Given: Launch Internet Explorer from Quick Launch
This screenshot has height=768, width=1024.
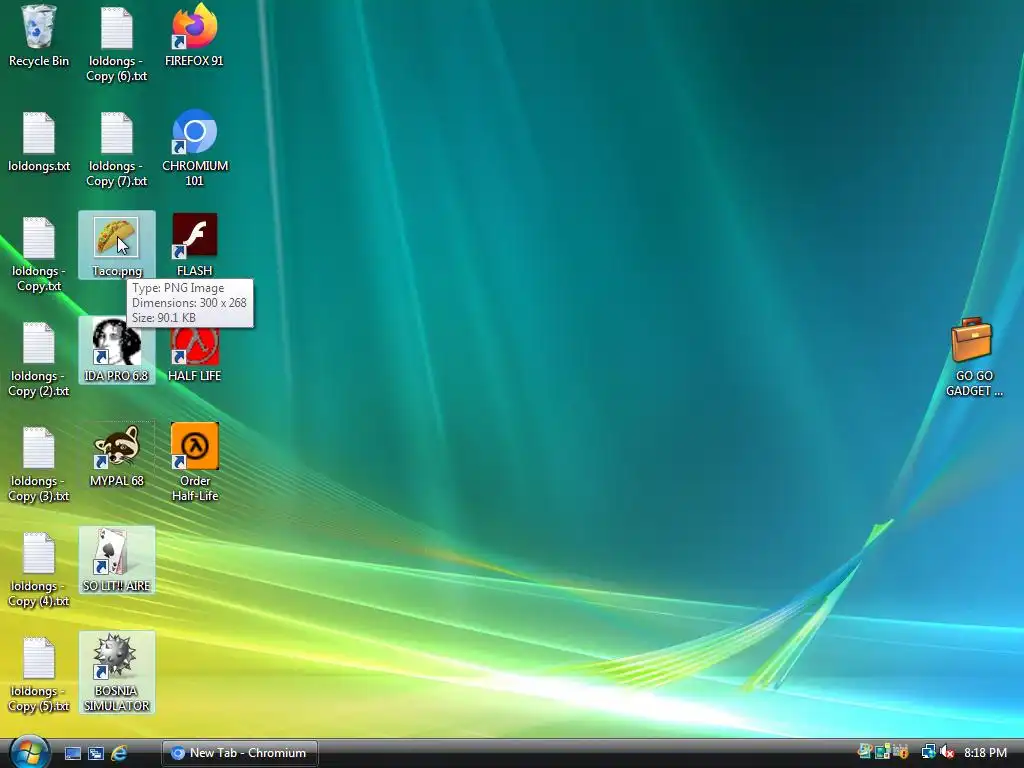Looking at the screenshot, I should click(119, 754).
